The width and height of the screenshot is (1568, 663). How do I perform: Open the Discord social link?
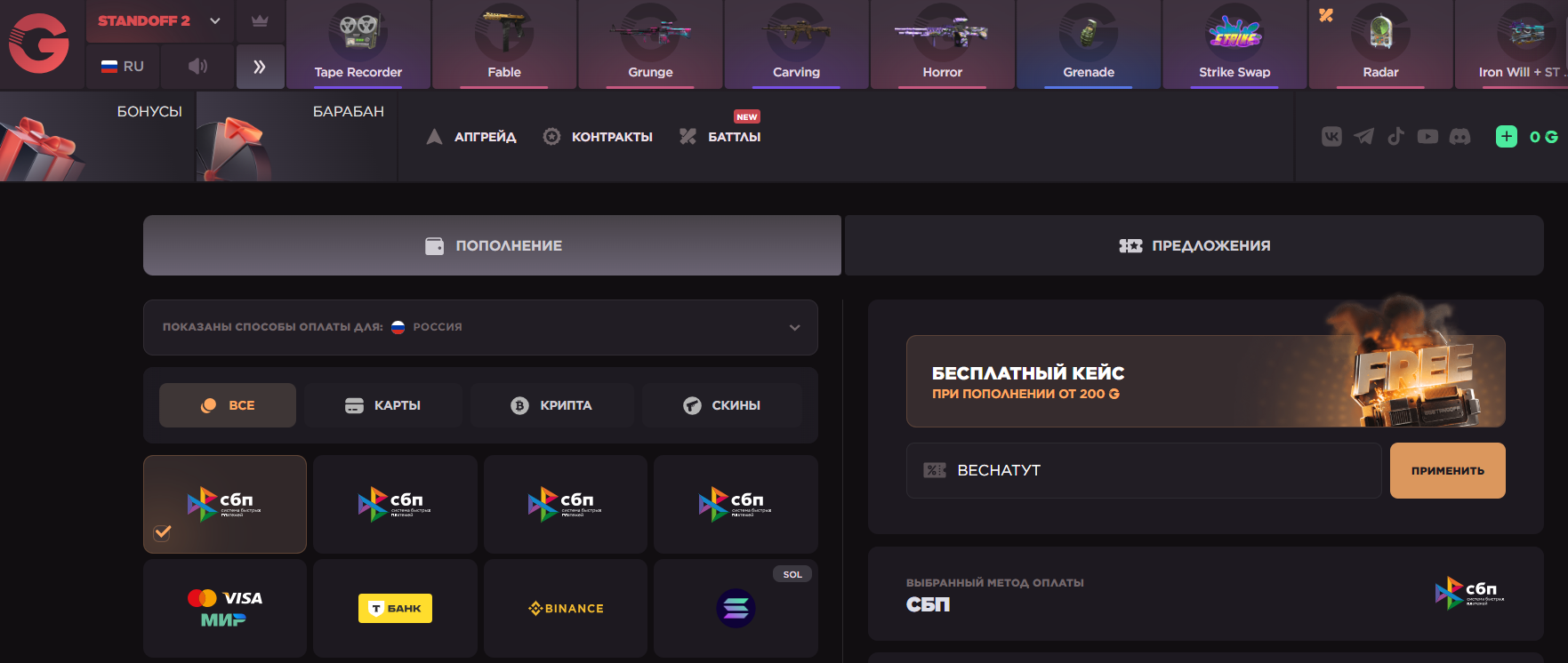[1459, 136]
